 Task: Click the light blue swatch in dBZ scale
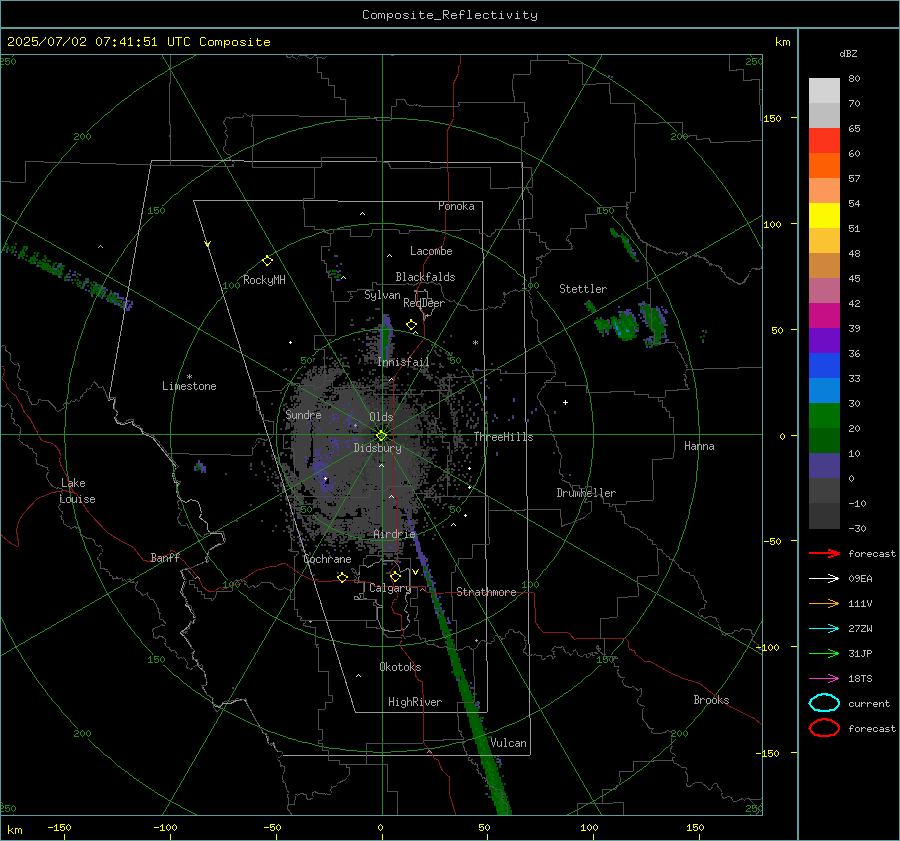pos(824,391)
